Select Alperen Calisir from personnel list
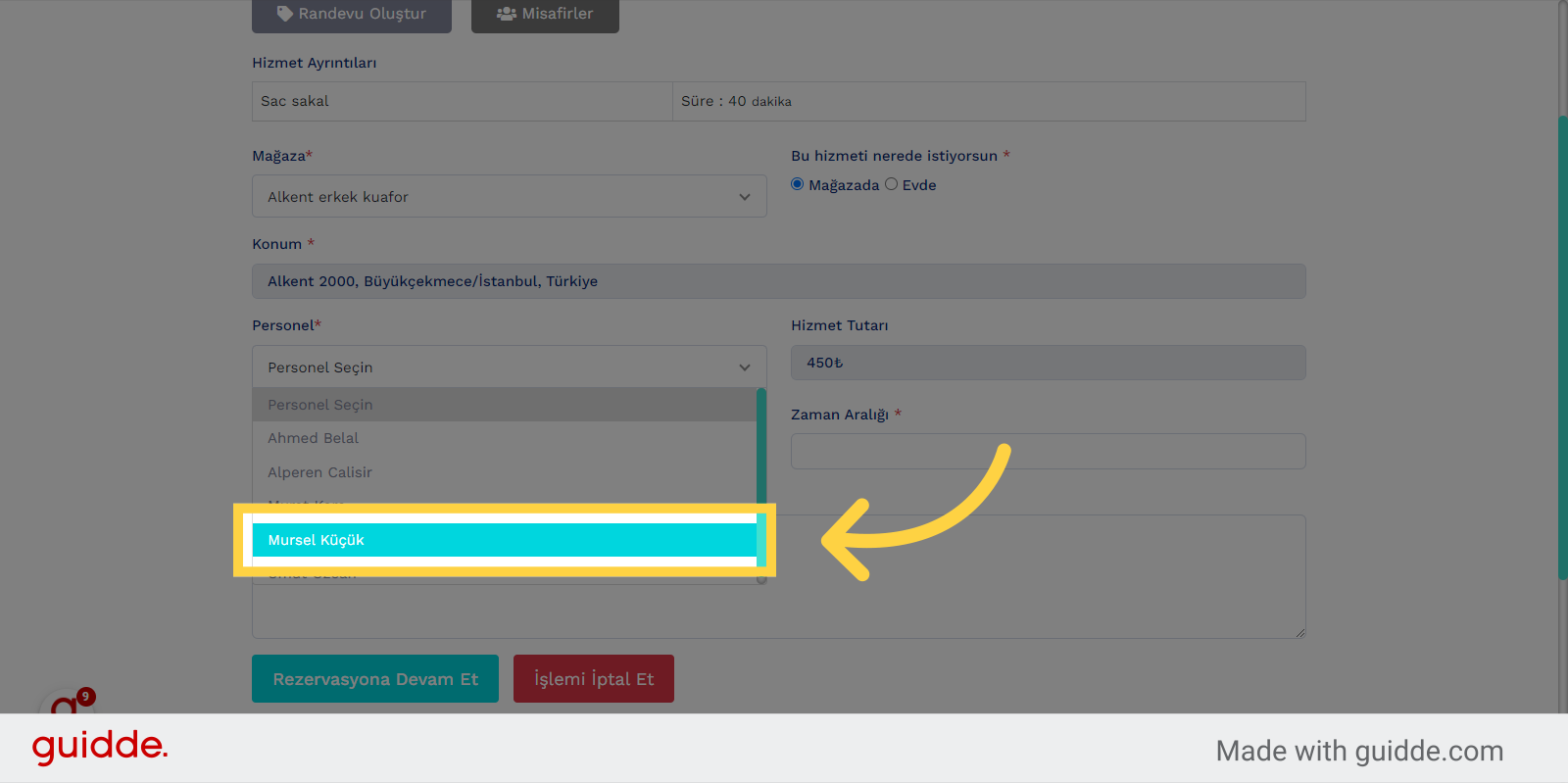The width and height of the screenshot is (1568, 783). click(x=504, y=472)
